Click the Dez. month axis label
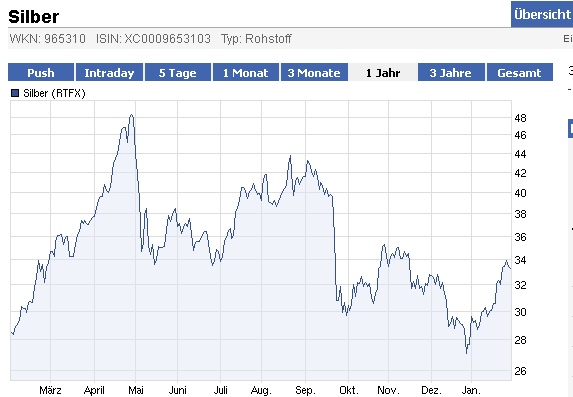The height and width of the screenshot is (397, 573). [431, 390]
